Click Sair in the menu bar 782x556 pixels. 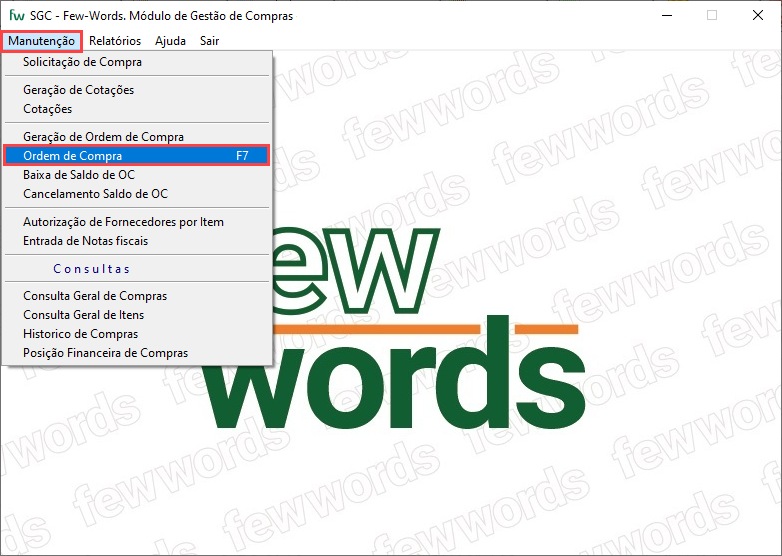coord(209,41)
